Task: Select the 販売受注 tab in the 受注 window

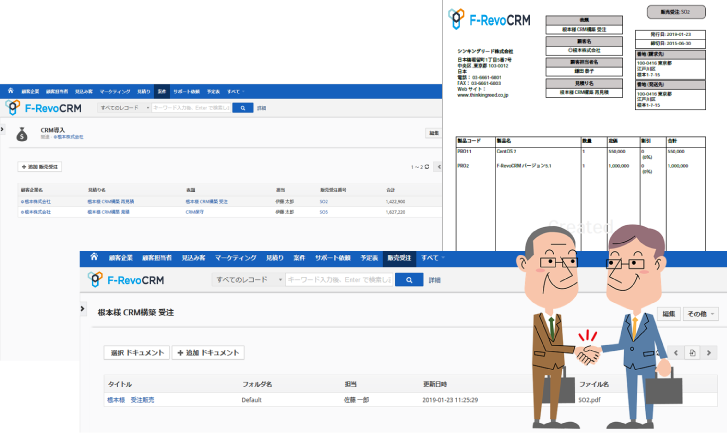Action: 399,258
